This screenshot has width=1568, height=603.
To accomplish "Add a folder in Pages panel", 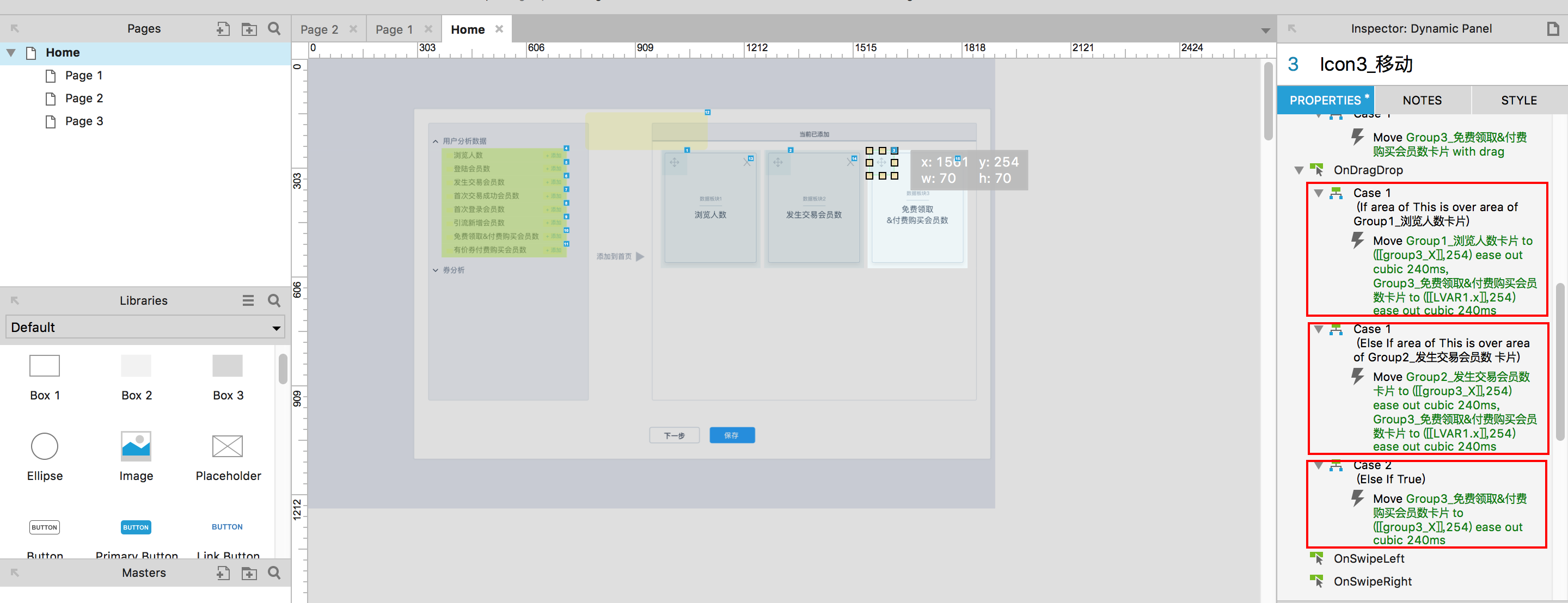I will click(x=249, y=29).
